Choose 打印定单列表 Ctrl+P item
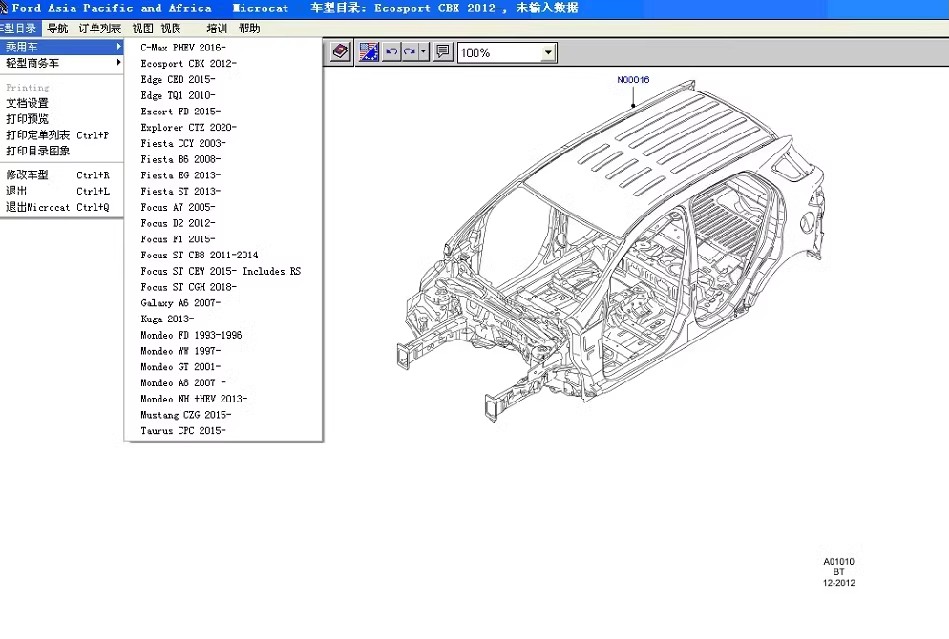This screenshot has width=949, height=639. click(62, 134)
